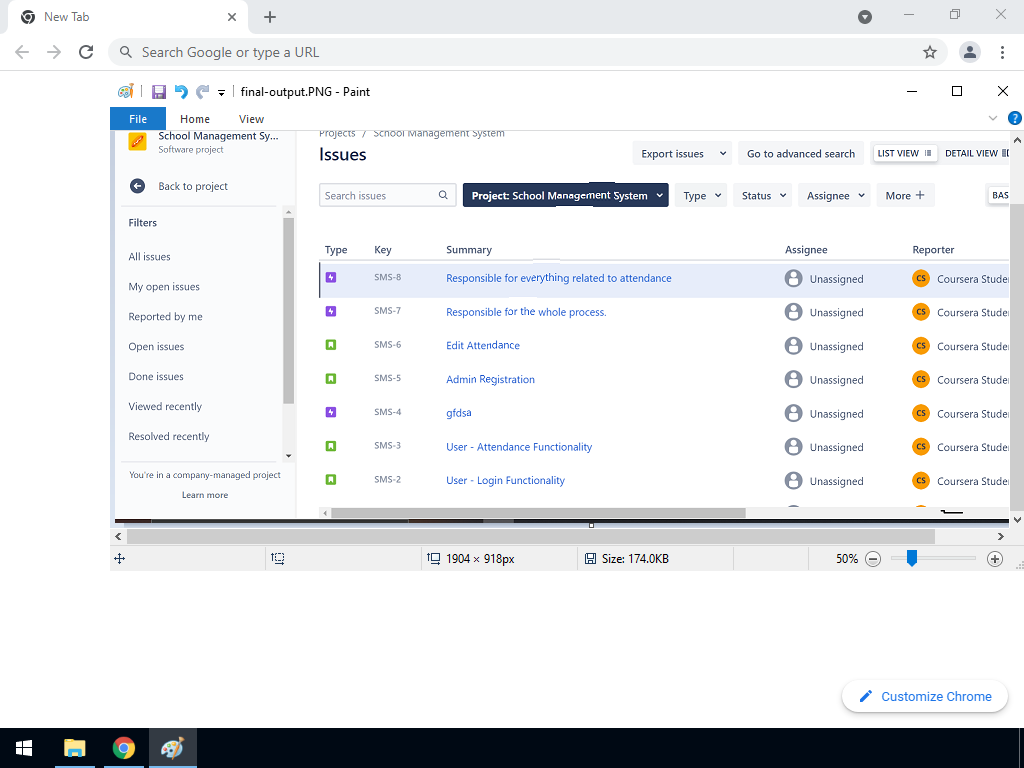The image size is (1024, 768).
Task: Select the Open issues filter
Action: tap(156, 347)
